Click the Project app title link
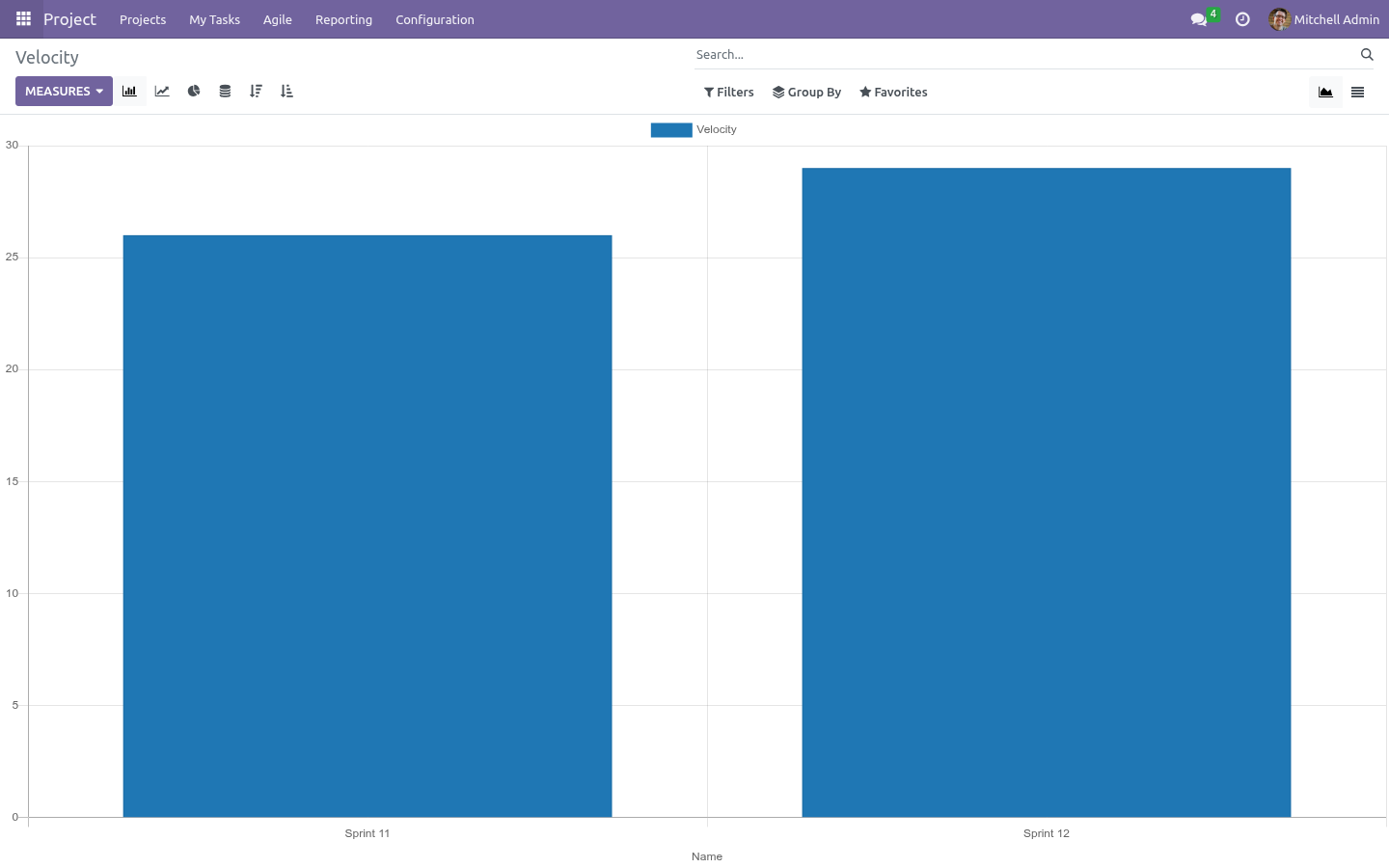 point(69,19)
